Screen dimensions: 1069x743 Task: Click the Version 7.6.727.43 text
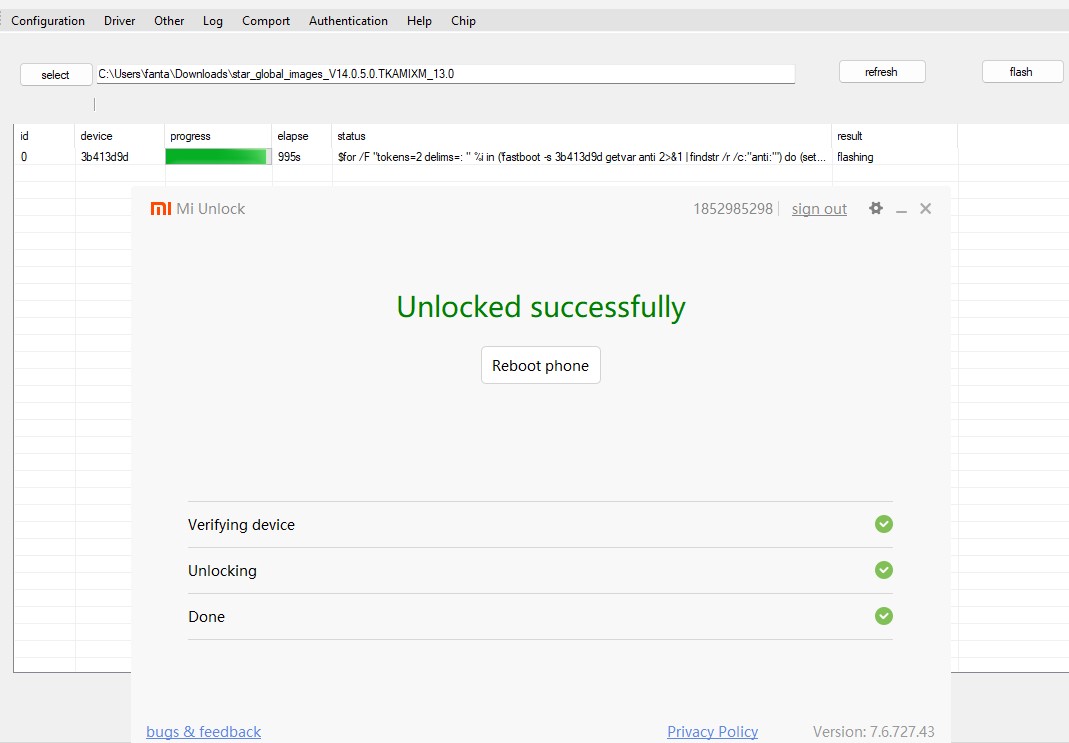pos(873,731)
